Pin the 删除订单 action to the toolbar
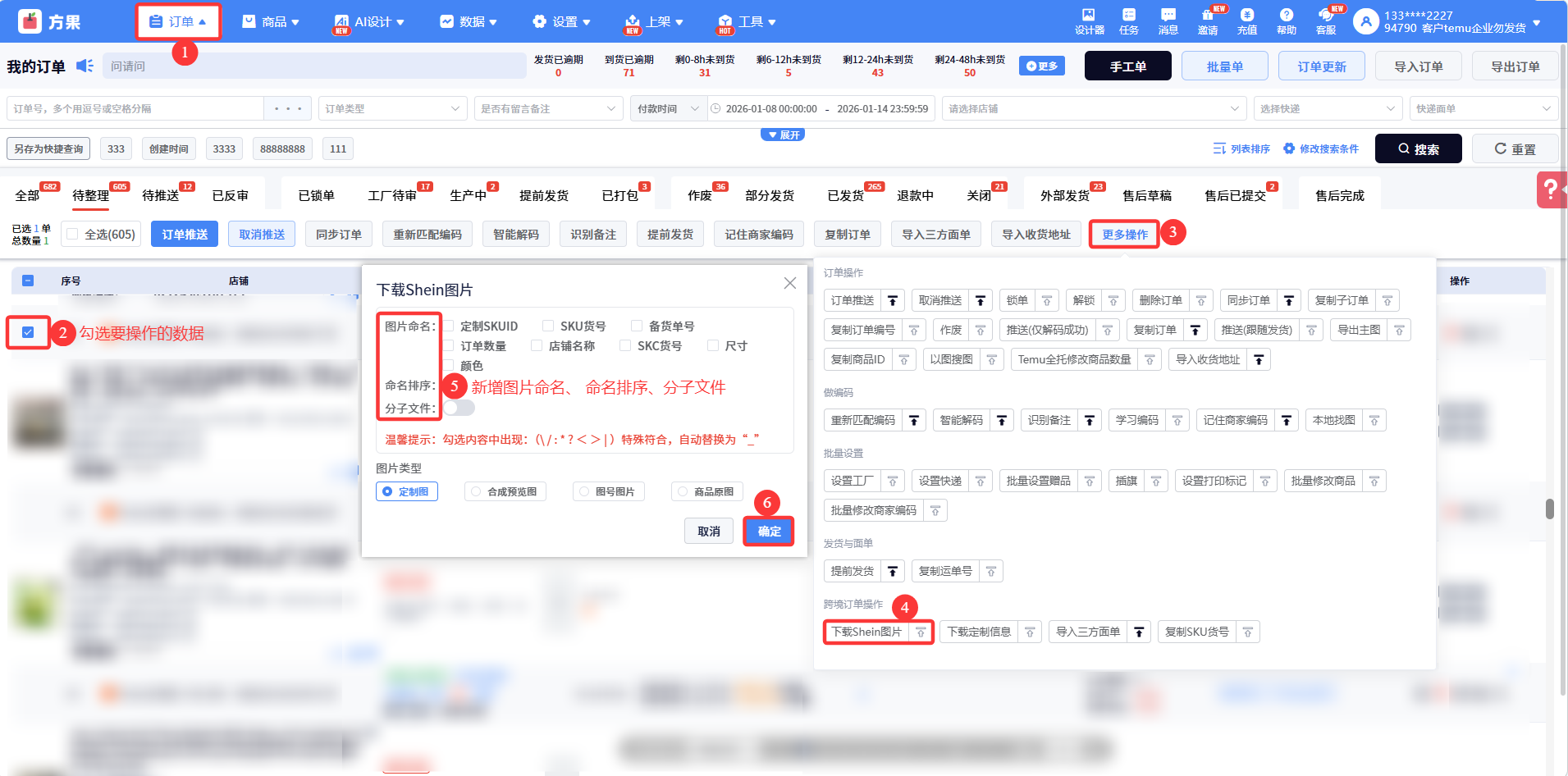Screen dimensions: 1568x776 (x=1201, y=301)
